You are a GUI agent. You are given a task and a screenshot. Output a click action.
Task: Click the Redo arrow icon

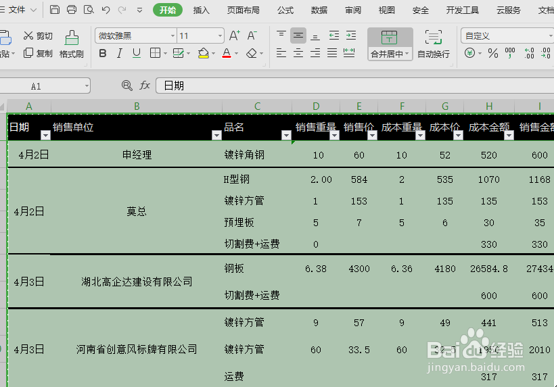pyautogui.click(x=122, y=10)
